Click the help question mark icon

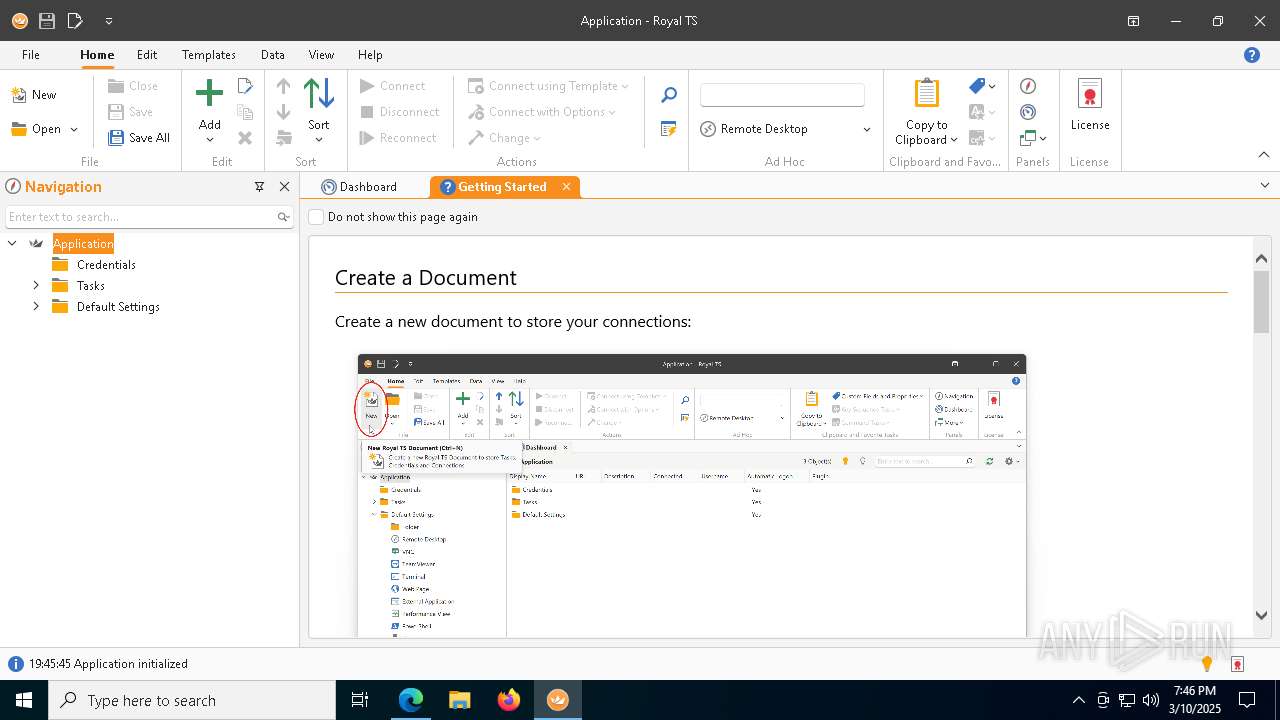pos(1252,55)
